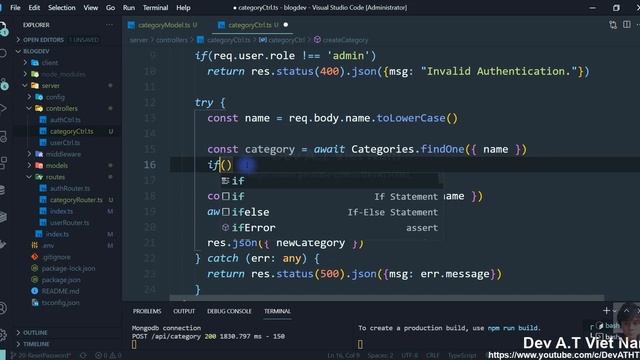Image resolution: width=640 pixels, height=360 pixels.
Task: Expand OUTLINE section
Action: (x=18, y=333)
